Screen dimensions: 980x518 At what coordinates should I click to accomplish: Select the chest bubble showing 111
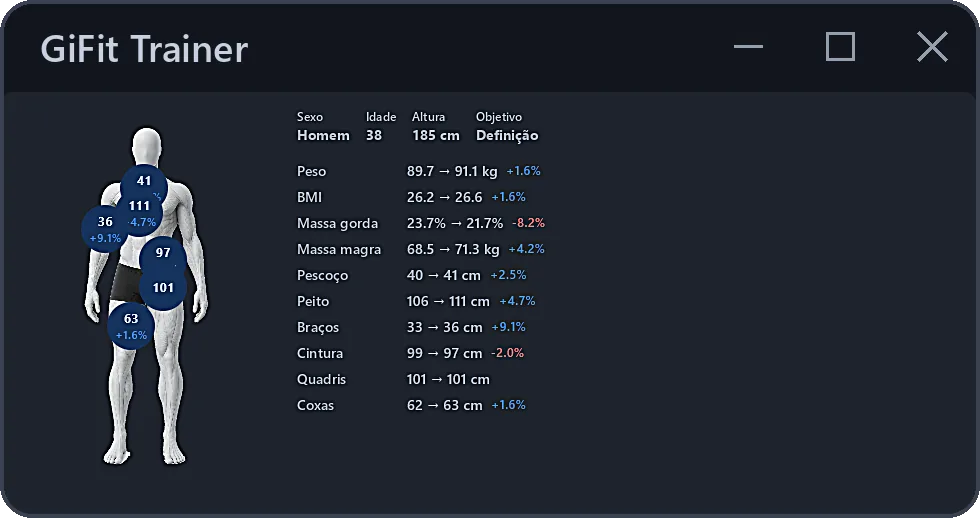coord(139,212)
